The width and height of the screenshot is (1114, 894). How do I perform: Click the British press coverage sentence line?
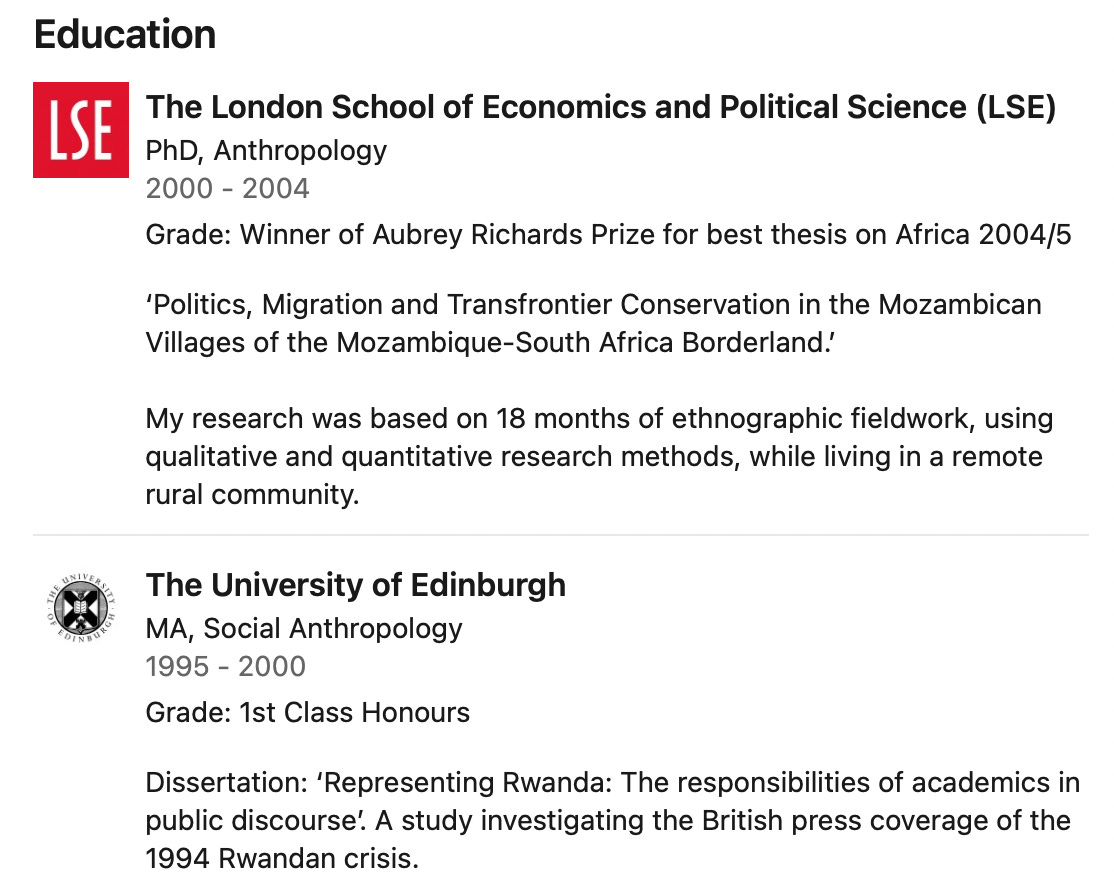(x=608, y=821)
